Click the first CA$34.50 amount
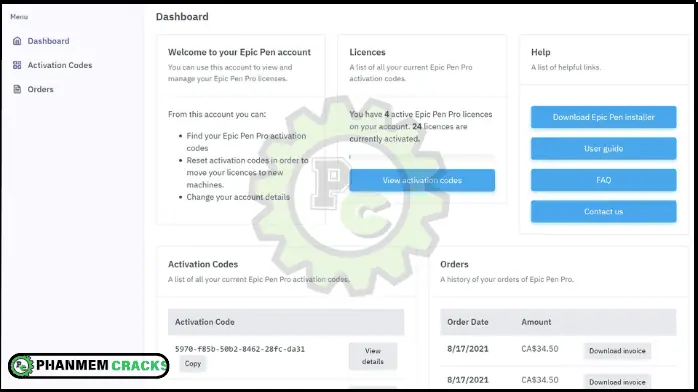This screenshot has height=392, width=698. [x=540, y=348]
